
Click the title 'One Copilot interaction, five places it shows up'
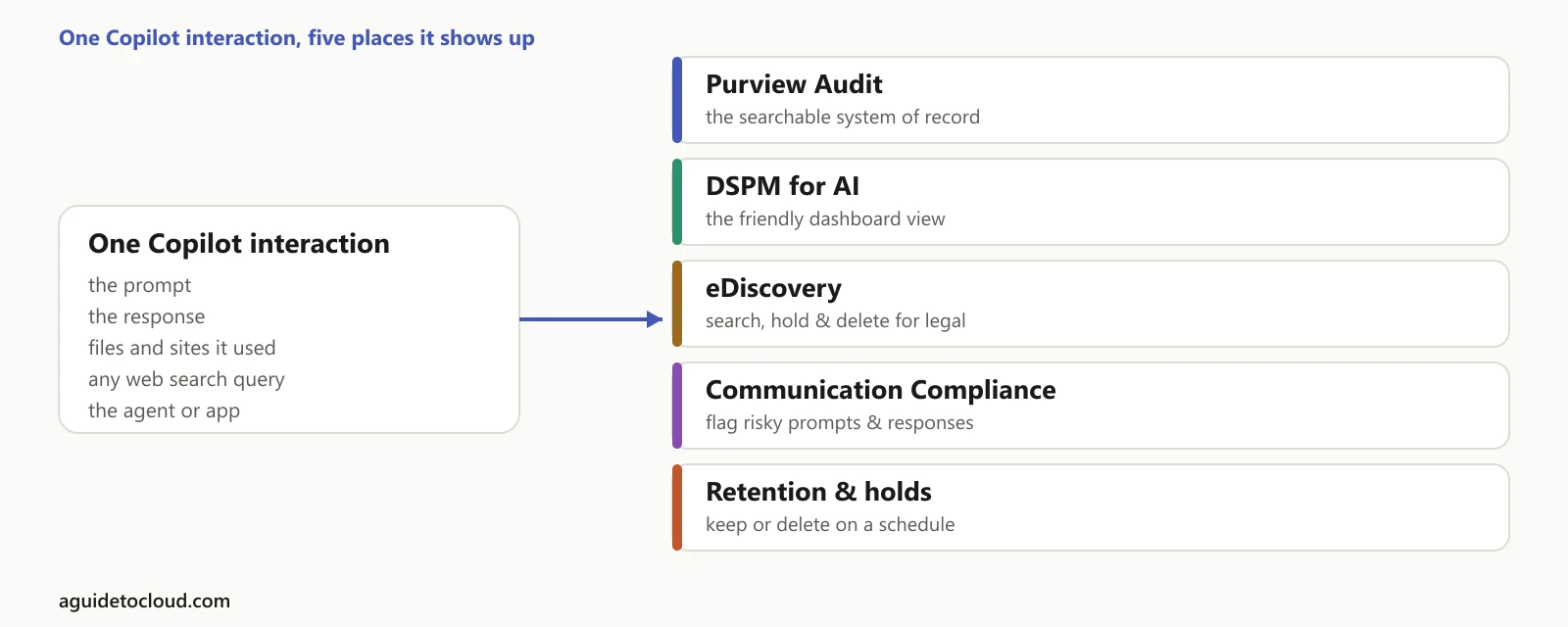click(x=297, y=38)
